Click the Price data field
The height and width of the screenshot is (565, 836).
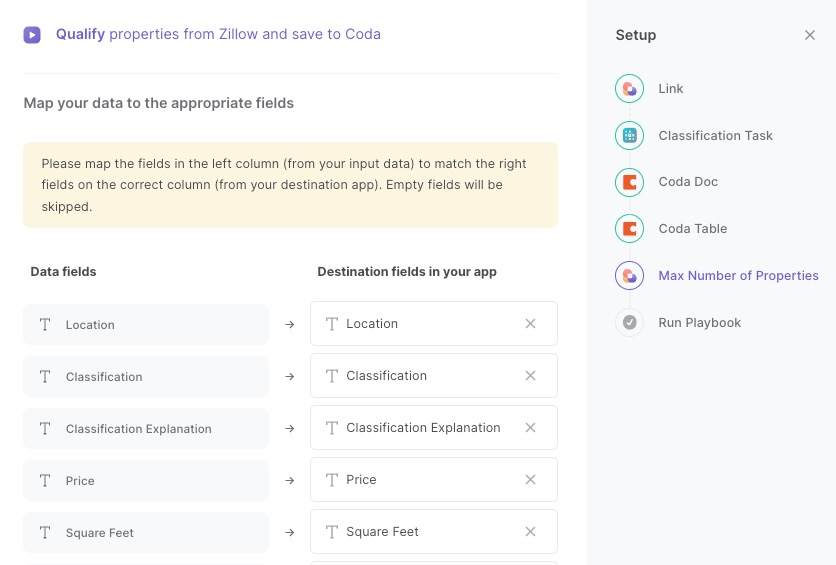[146, 481]
